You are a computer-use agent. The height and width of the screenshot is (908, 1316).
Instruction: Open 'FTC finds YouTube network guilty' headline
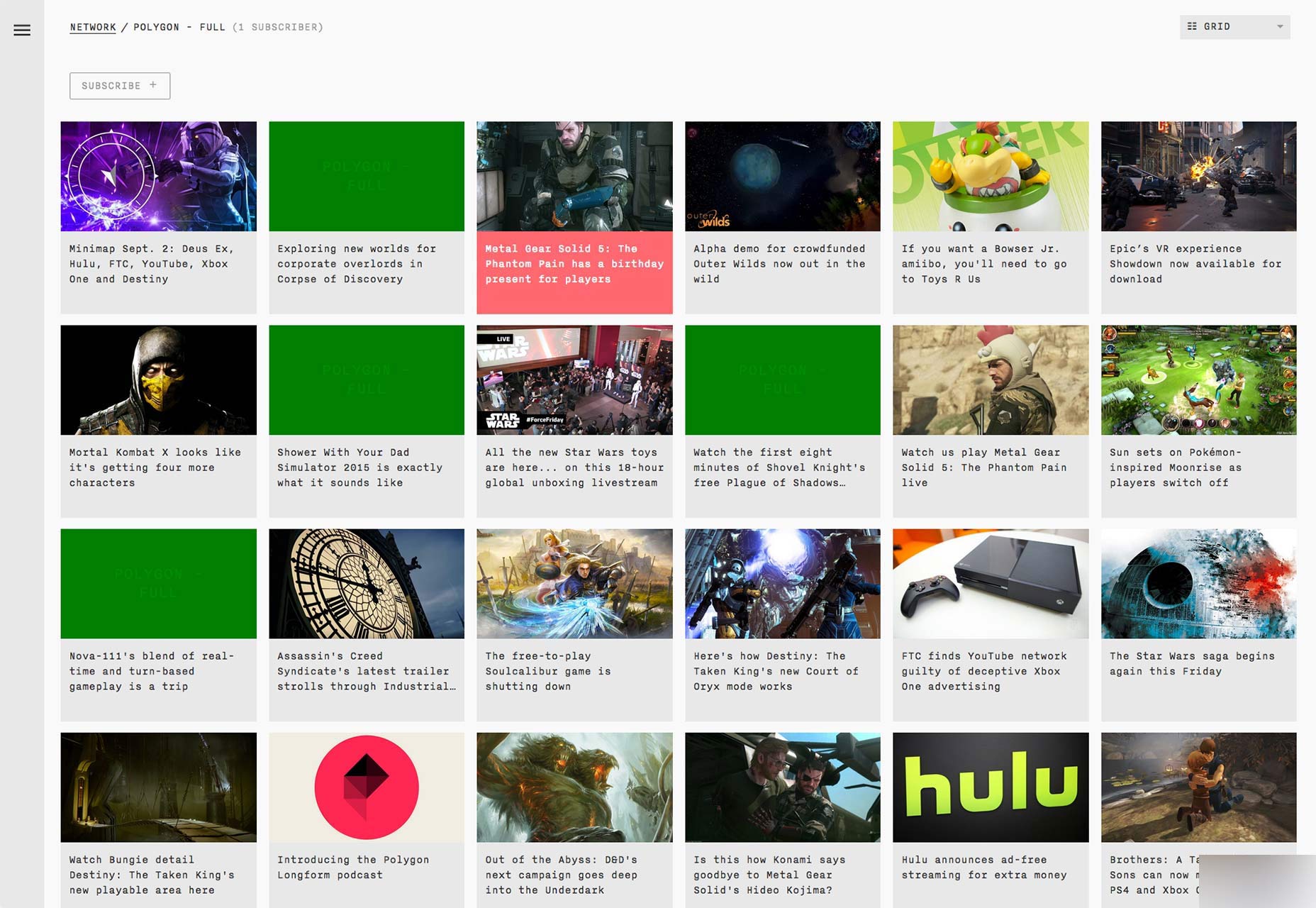tap(984, 671)
